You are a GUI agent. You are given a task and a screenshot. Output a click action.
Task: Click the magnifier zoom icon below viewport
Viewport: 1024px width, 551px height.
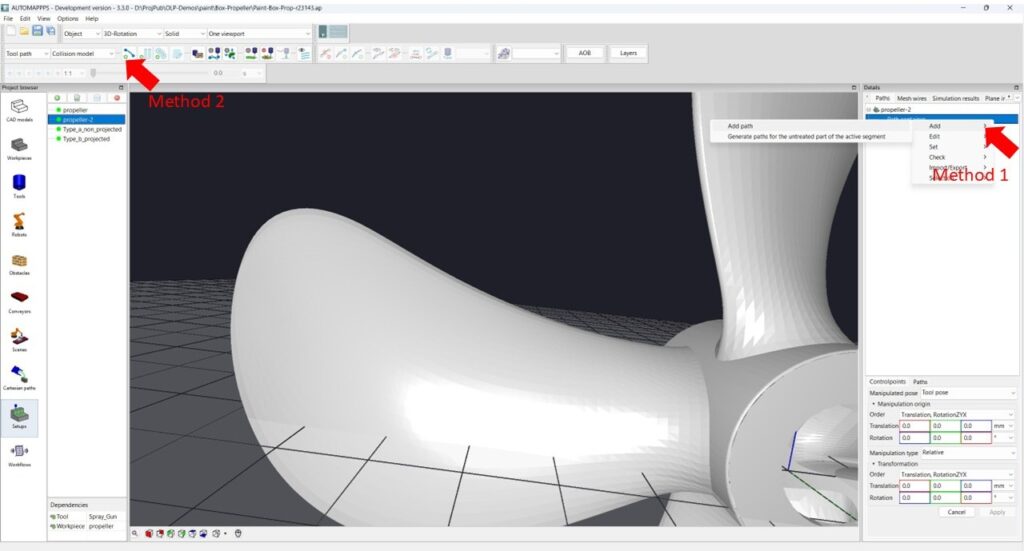[x=135, y=533]
